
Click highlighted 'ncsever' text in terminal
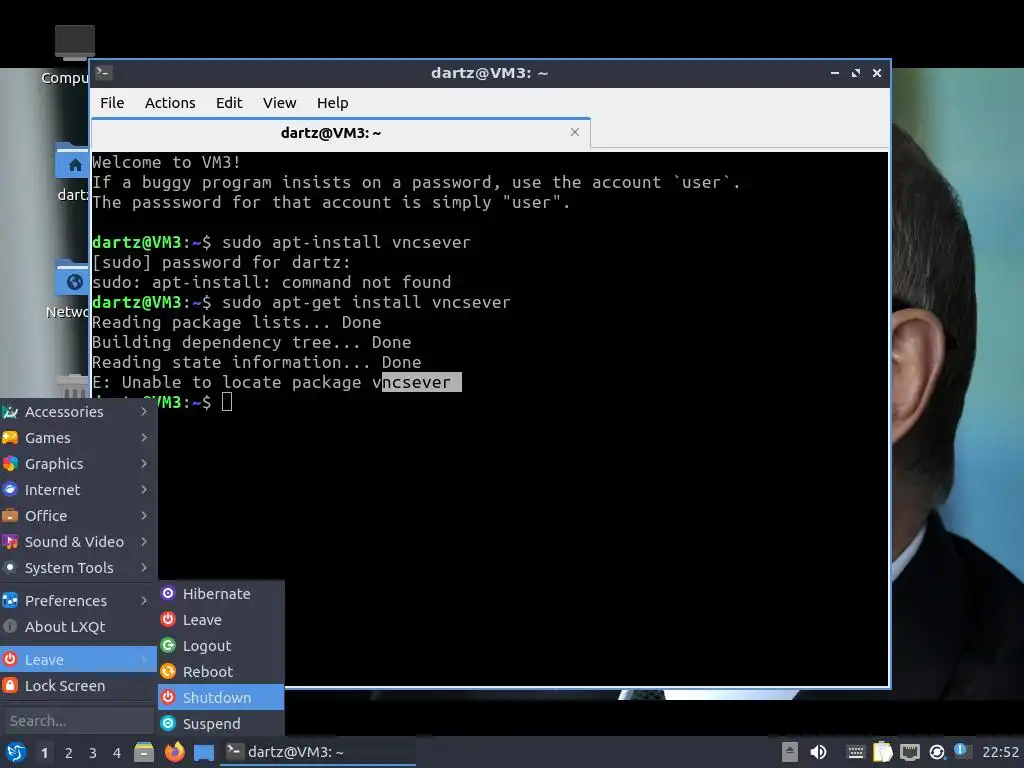coord(422,382)
